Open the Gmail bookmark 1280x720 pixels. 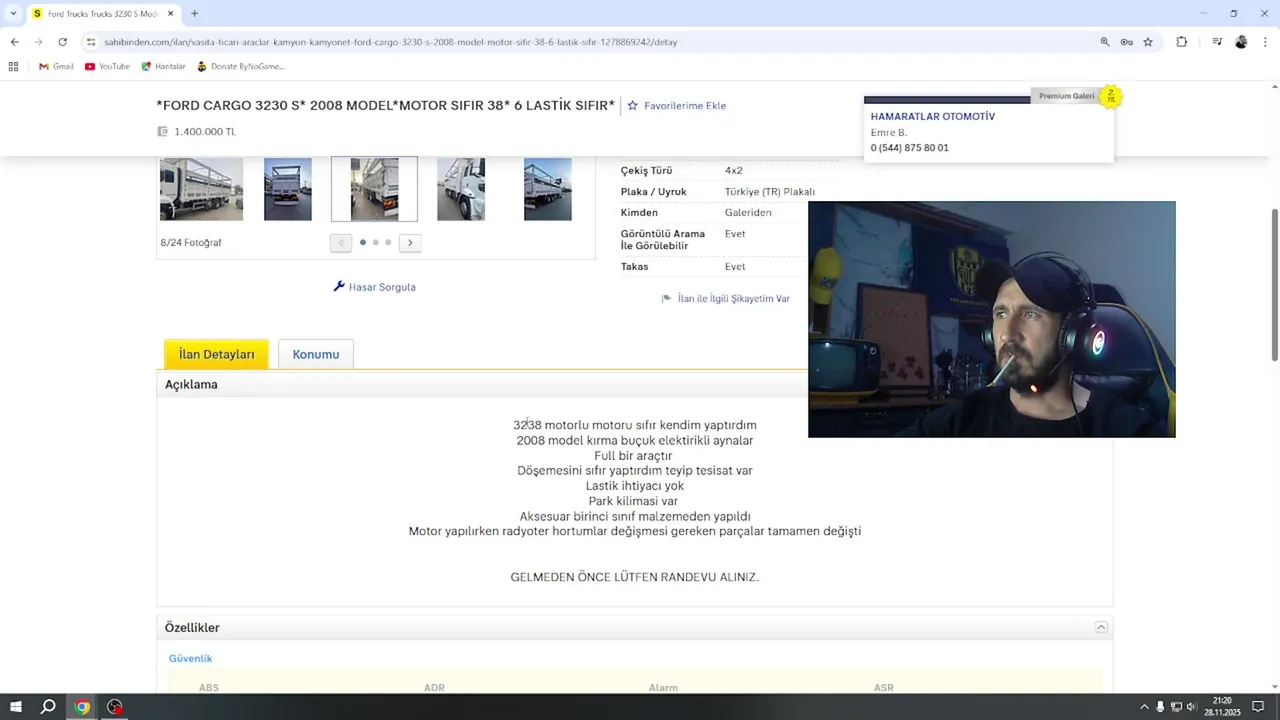[x=56, y=66]
